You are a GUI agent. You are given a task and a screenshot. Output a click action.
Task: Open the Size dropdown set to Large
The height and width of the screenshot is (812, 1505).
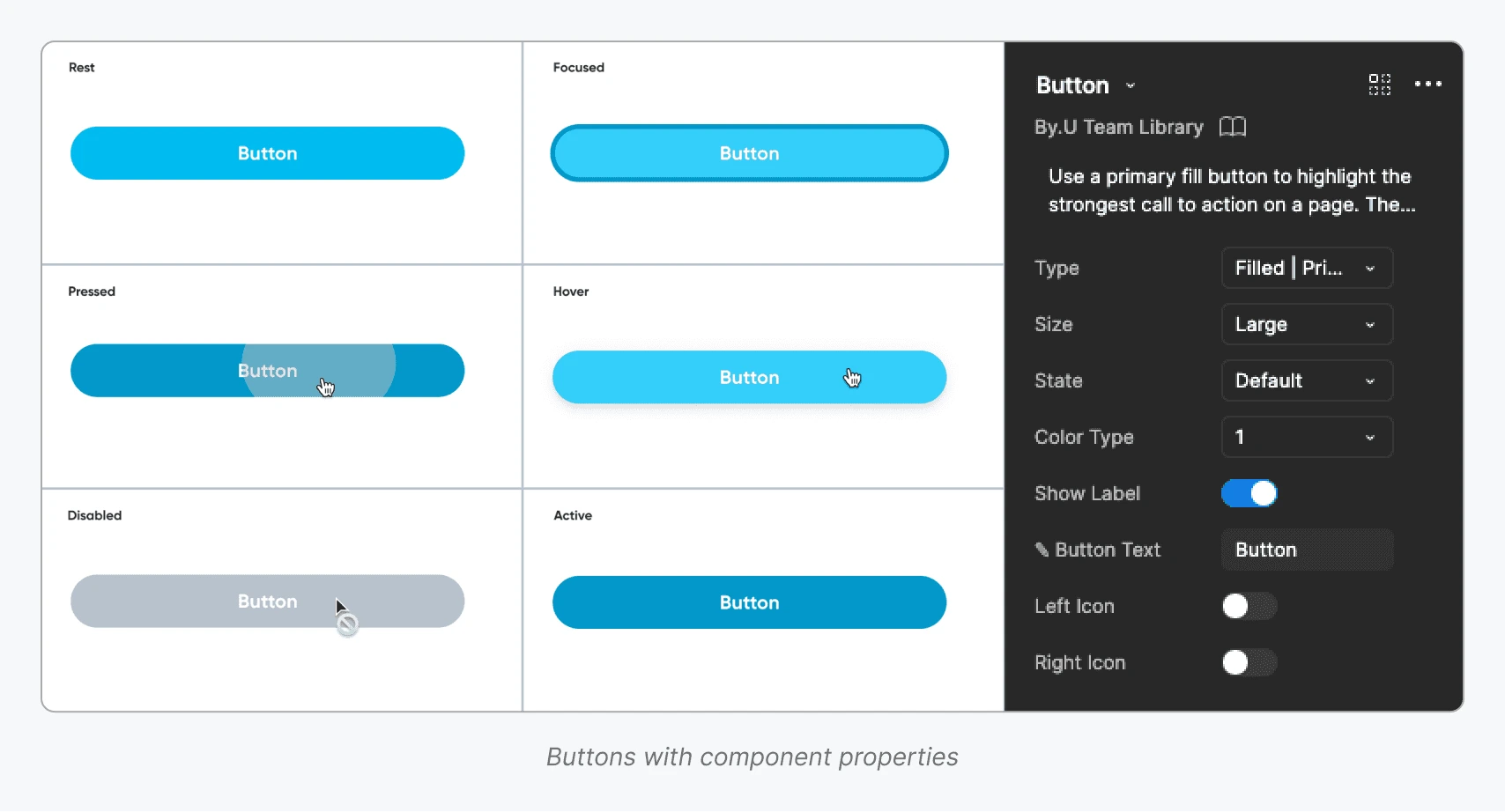1306,324
